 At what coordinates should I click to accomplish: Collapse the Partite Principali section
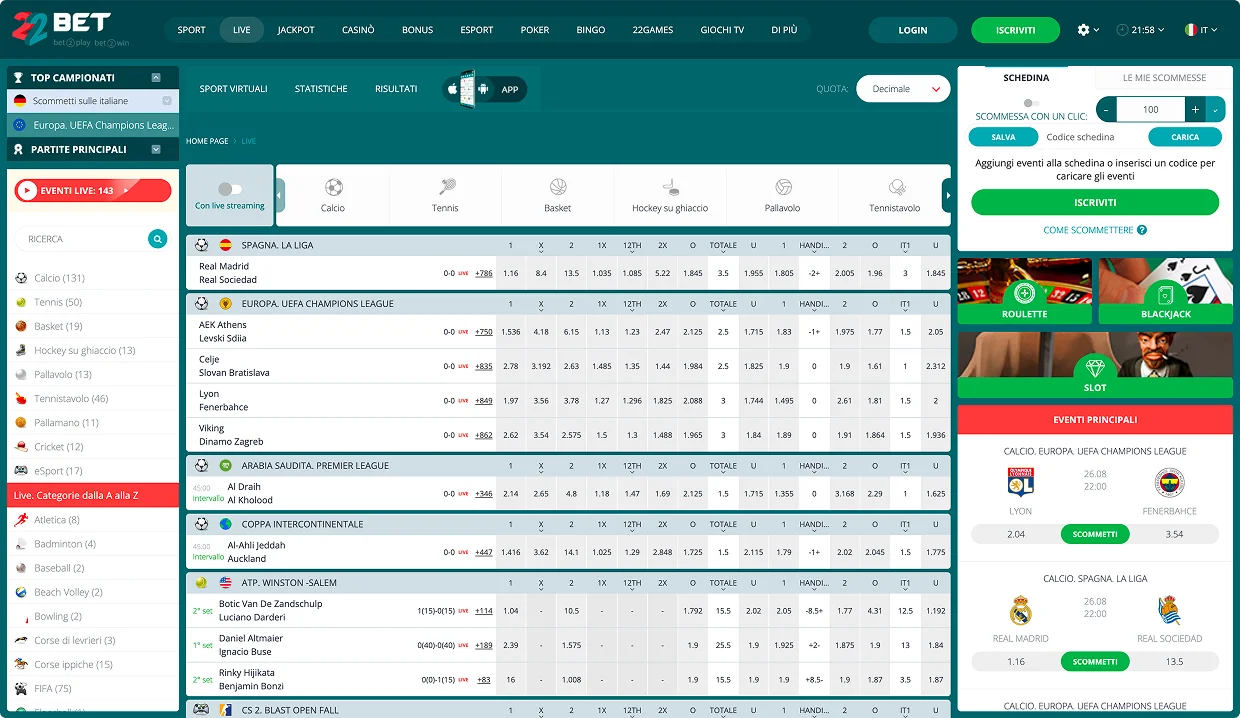156,149
